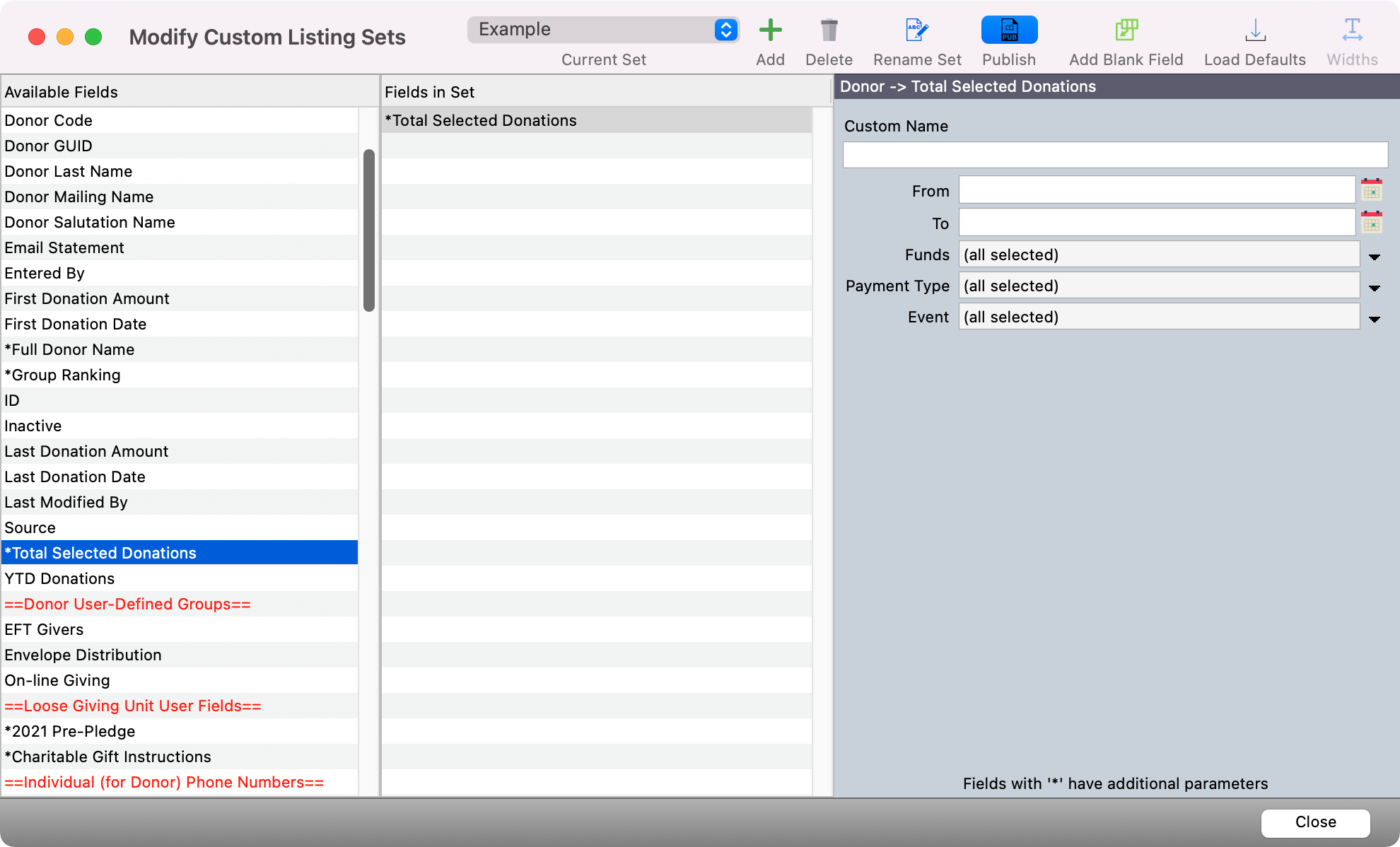Click the green Add plus icon
This screenshot has height=847, width=1400.
coord(770,30)
